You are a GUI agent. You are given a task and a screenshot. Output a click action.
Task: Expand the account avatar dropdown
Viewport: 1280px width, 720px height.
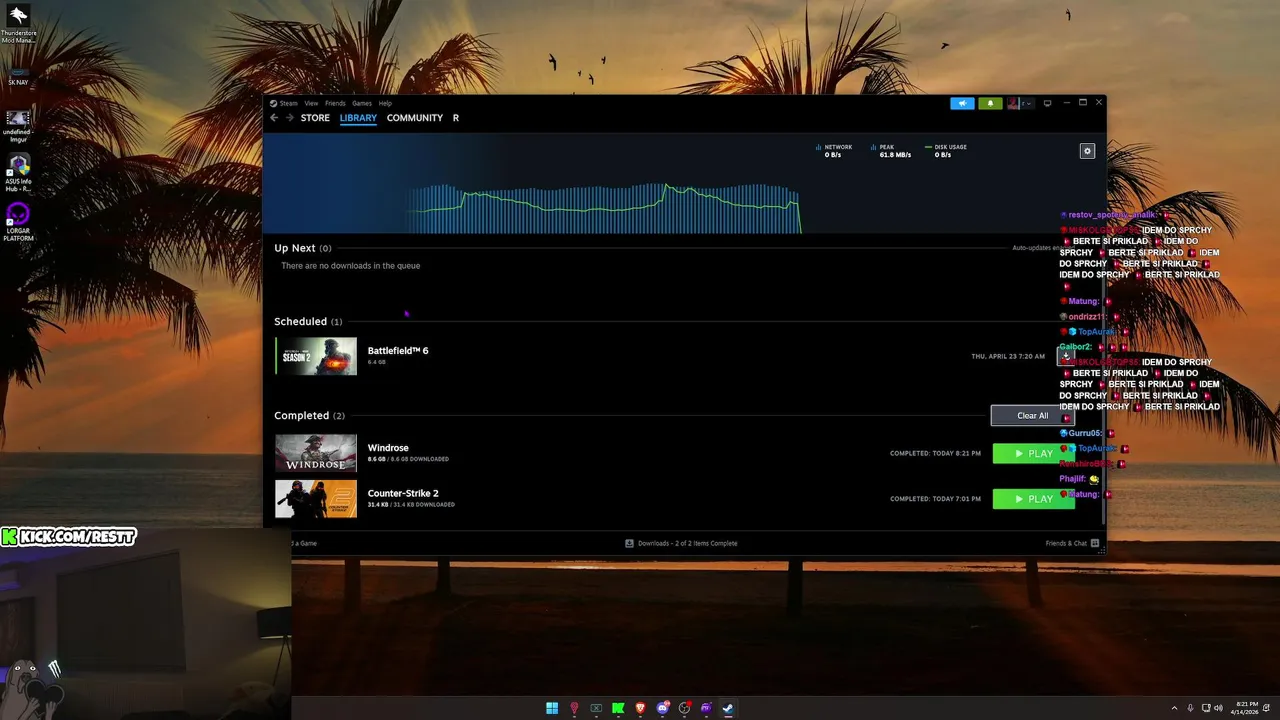coord(1019,103)
